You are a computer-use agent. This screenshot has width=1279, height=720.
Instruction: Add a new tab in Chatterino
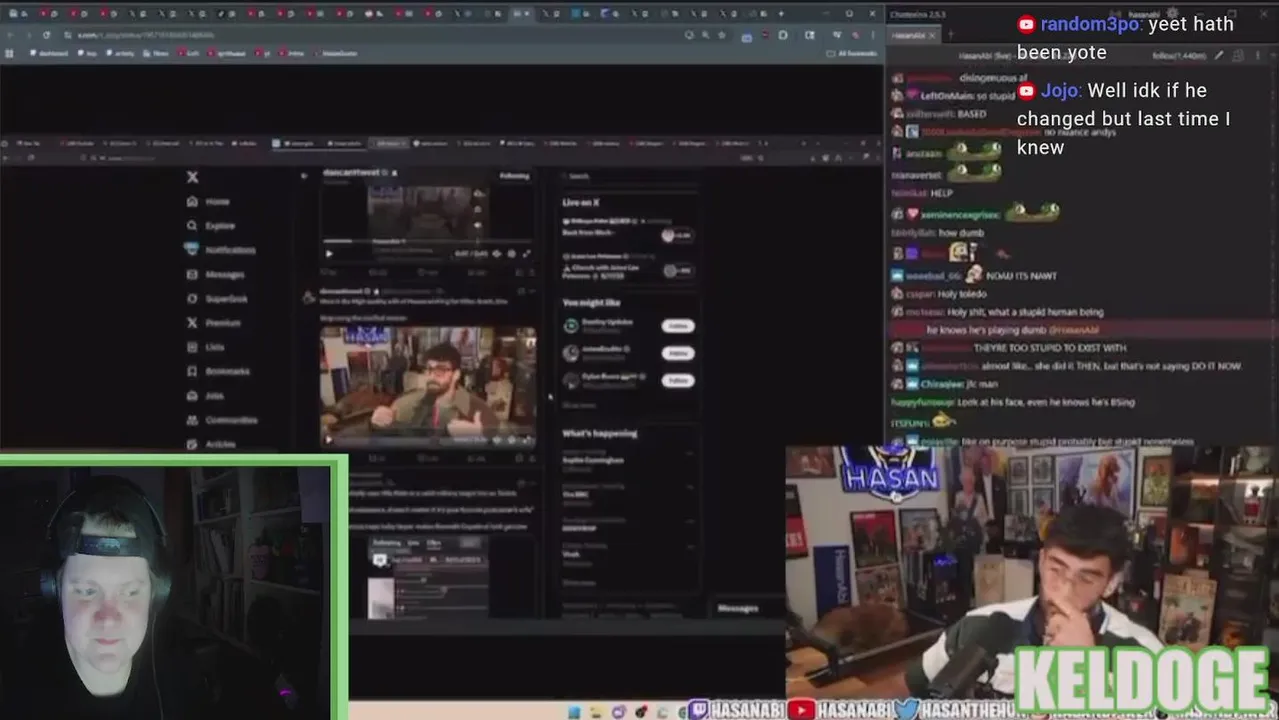pos(950,35)
